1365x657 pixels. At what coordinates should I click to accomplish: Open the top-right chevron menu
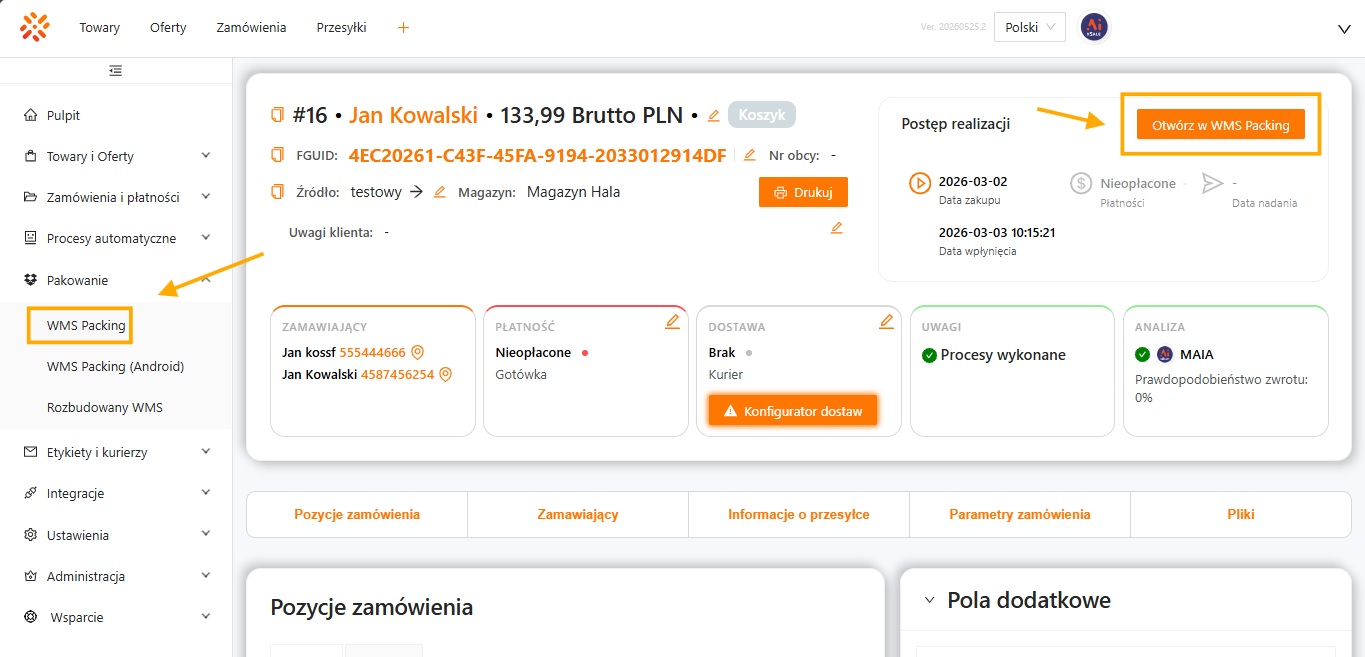(1344, 29)
